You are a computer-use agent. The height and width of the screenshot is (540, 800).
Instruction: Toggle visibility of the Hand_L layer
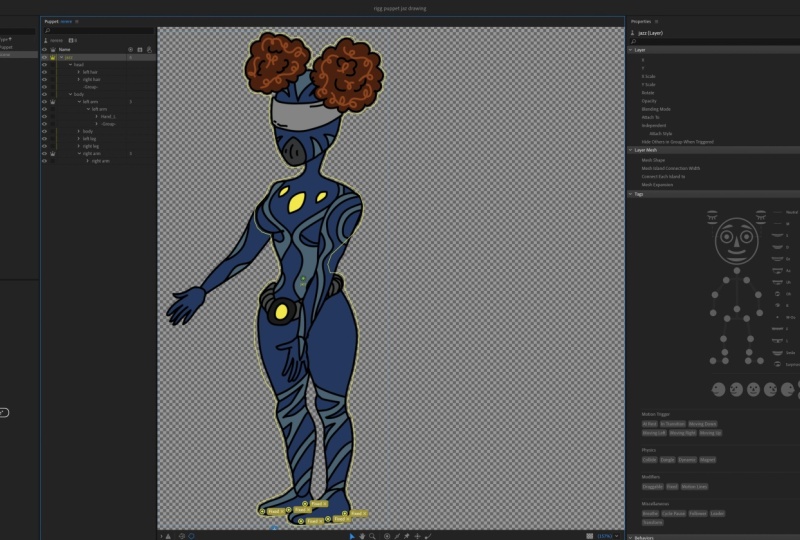click(44, 116)
